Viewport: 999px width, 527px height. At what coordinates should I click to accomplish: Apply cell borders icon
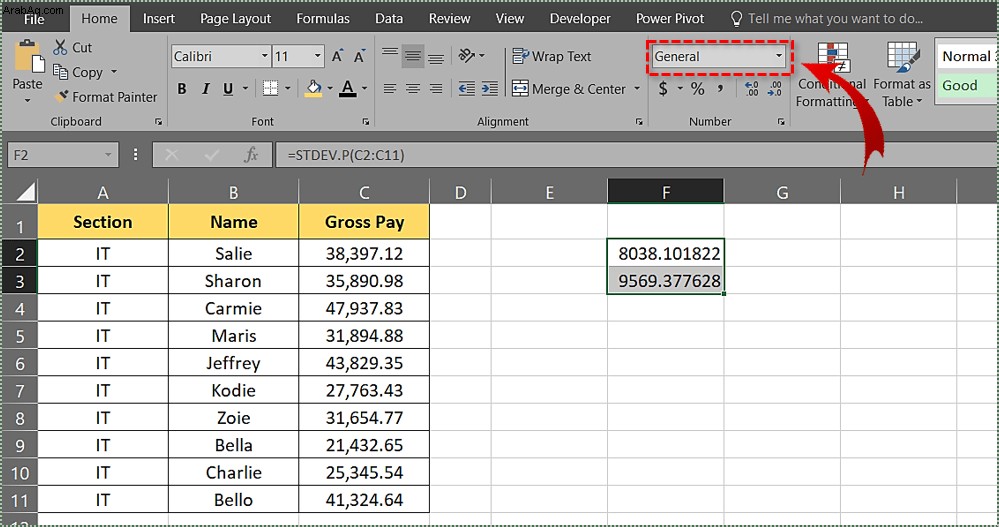[270, 89]
